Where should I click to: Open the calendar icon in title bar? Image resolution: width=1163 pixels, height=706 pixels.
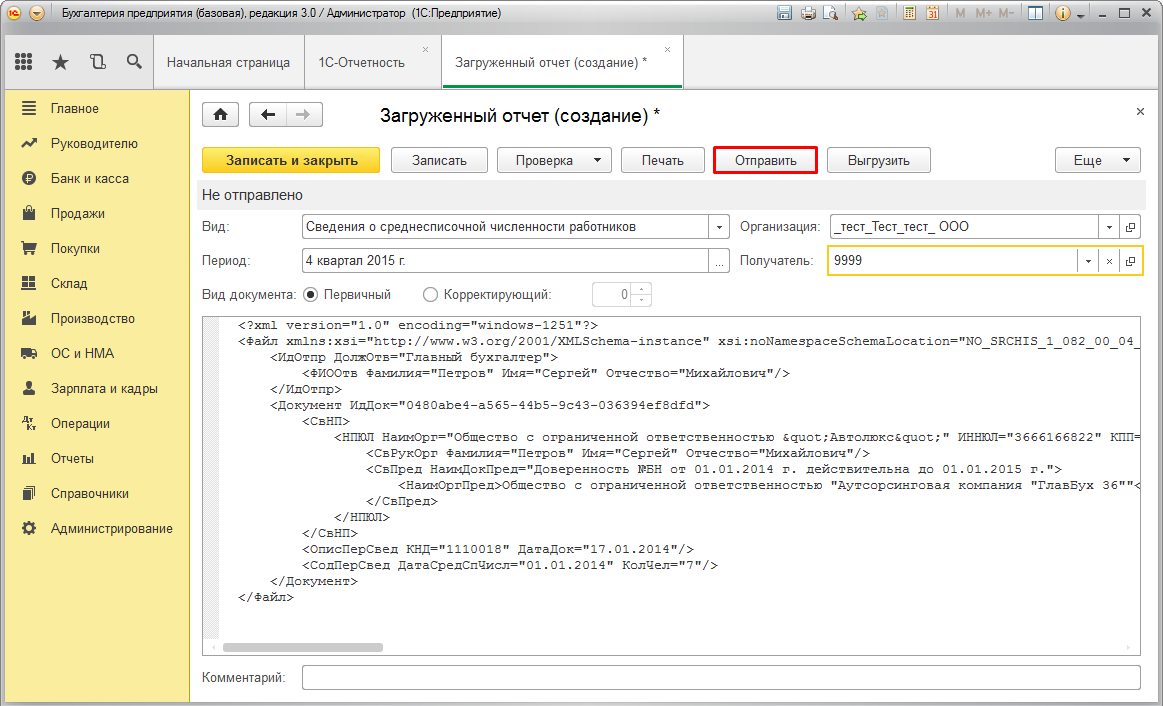coord(932,13)
